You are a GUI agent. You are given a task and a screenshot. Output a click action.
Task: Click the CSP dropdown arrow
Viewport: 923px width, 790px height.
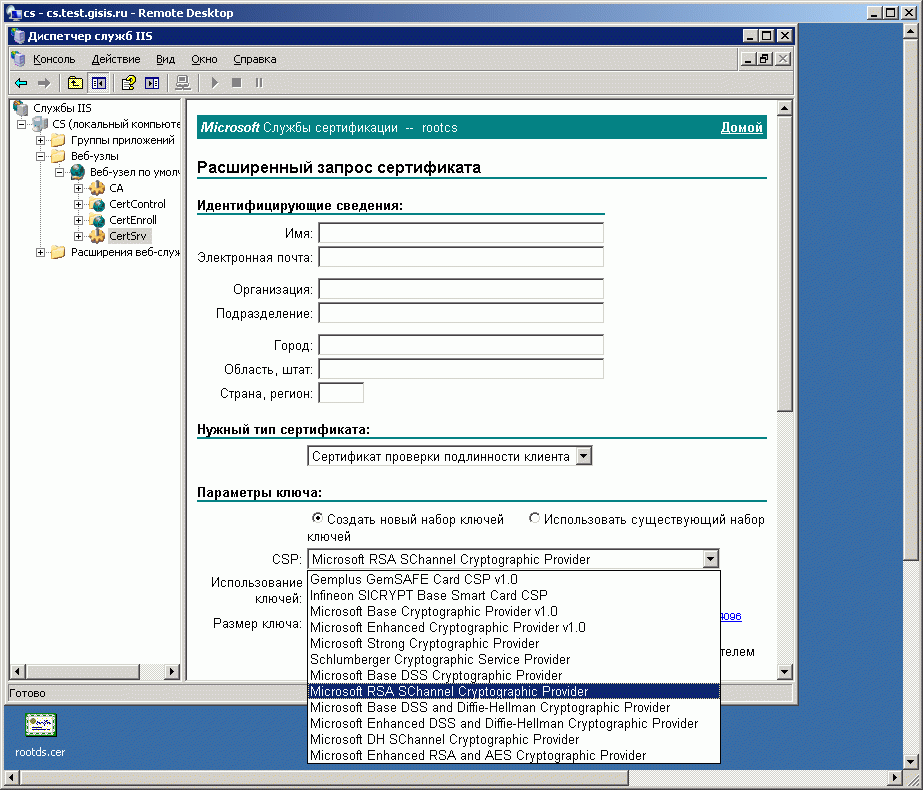click(710, 559)
